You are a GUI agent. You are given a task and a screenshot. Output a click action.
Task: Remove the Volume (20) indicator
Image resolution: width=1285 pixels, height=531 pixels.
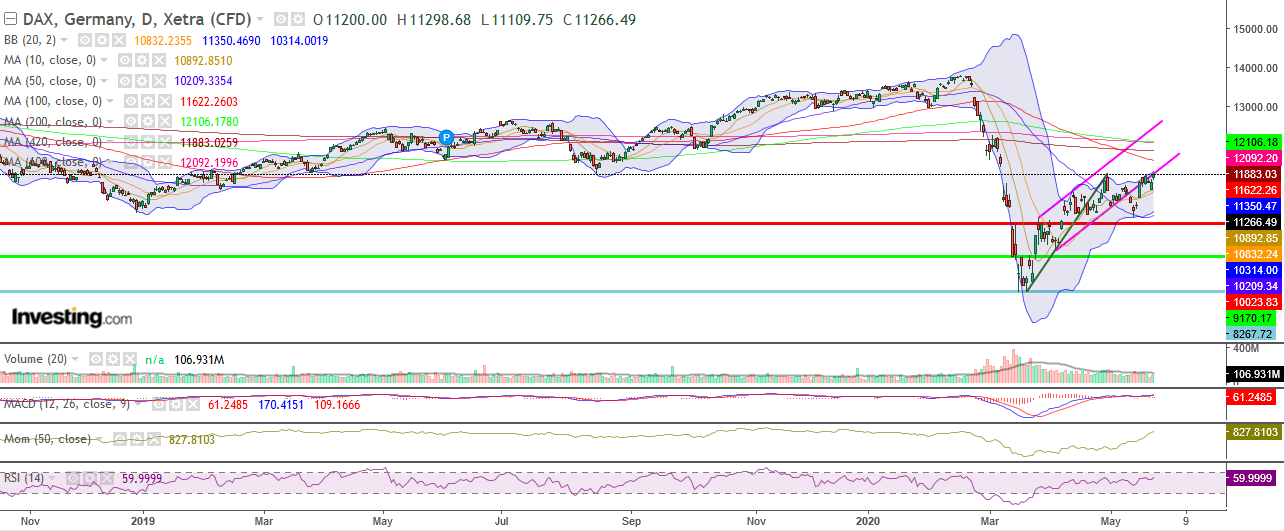click(x=130, y=359)
